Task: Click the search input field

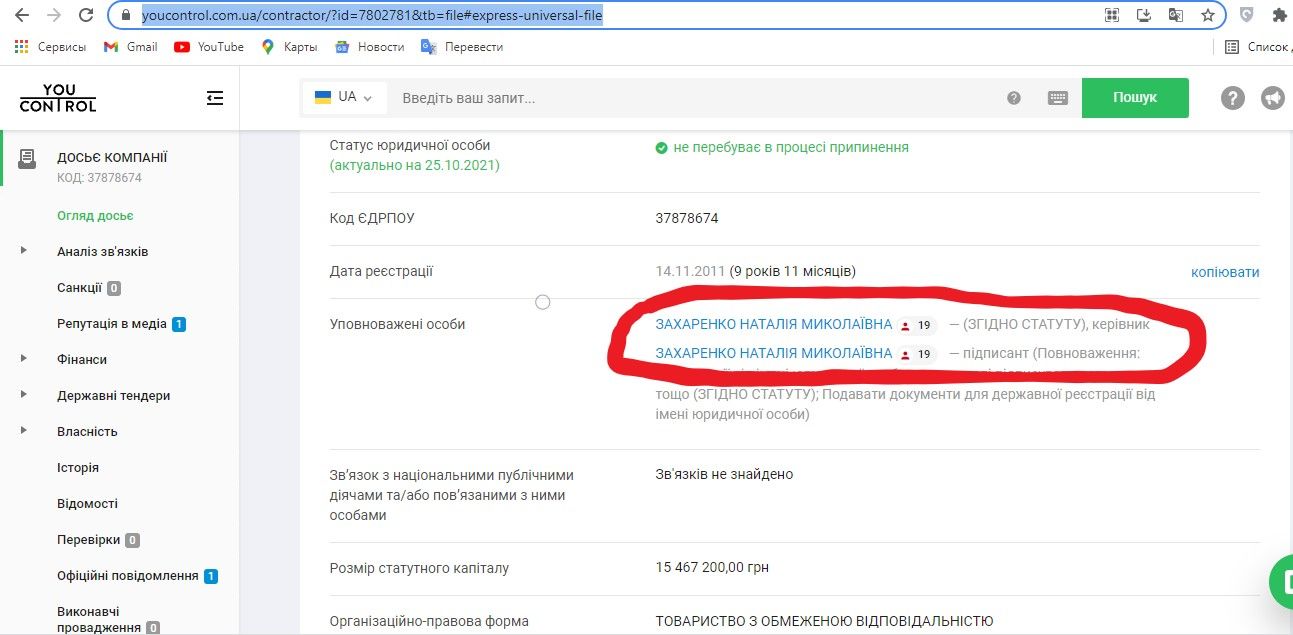Action: click(x=650, y=97)
